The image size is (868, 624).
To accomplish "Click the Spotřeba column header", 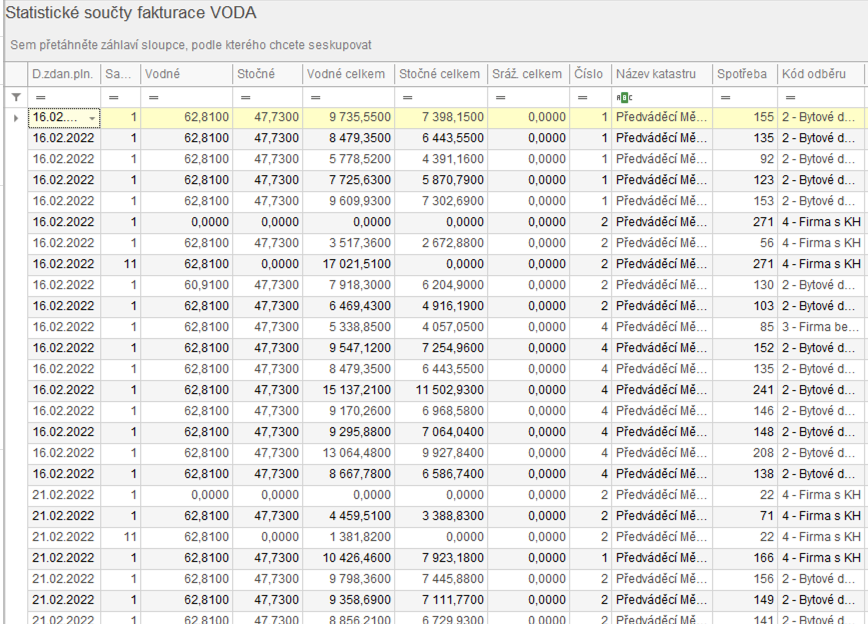I will tap(745, 74).
